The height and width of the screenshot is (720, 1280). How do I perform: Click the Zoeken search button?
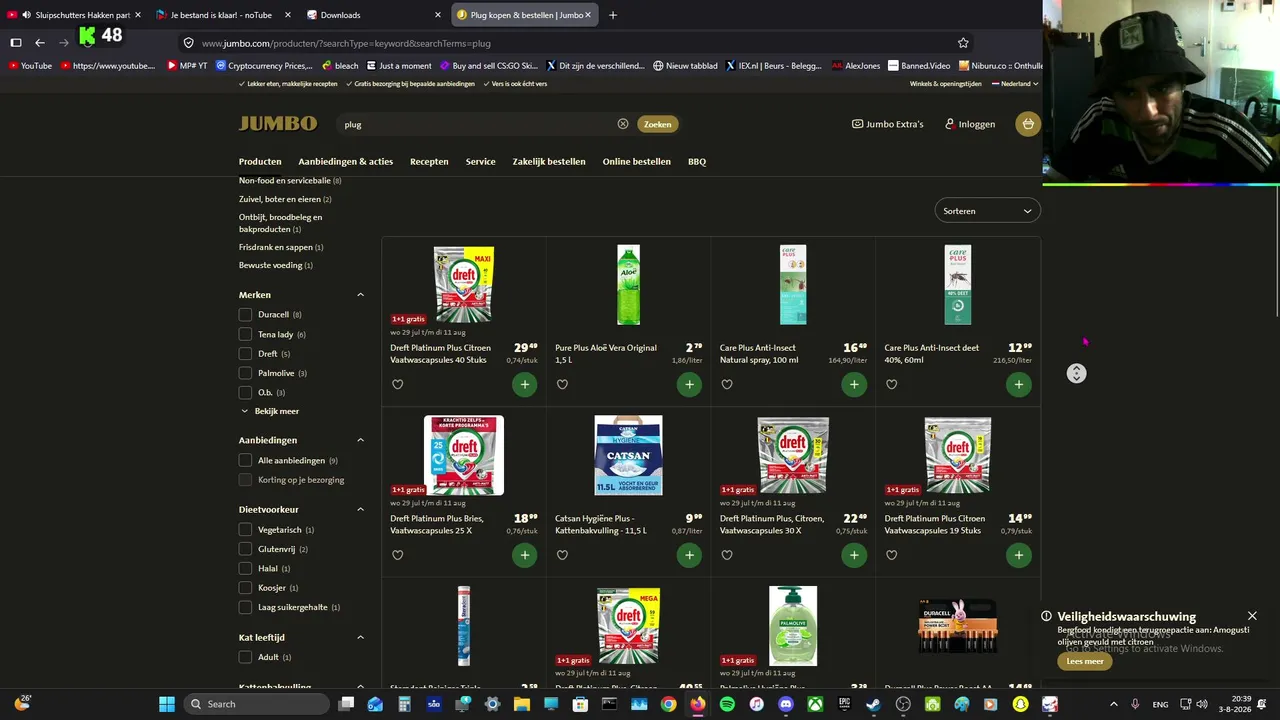(658, 124)
